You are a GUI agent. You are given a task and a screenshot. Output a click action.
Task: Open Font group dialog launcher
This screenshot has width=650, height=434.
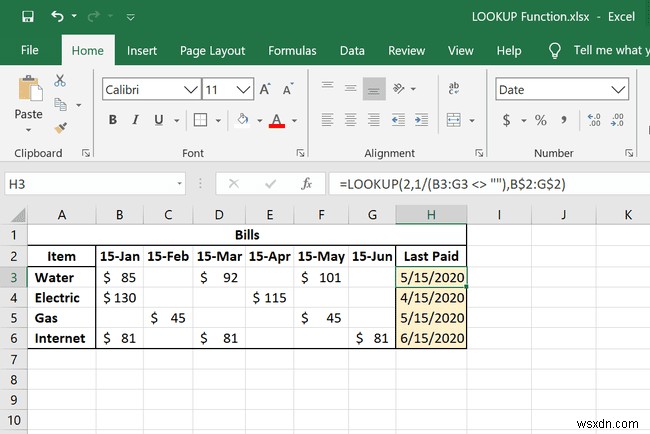[301, 153]
